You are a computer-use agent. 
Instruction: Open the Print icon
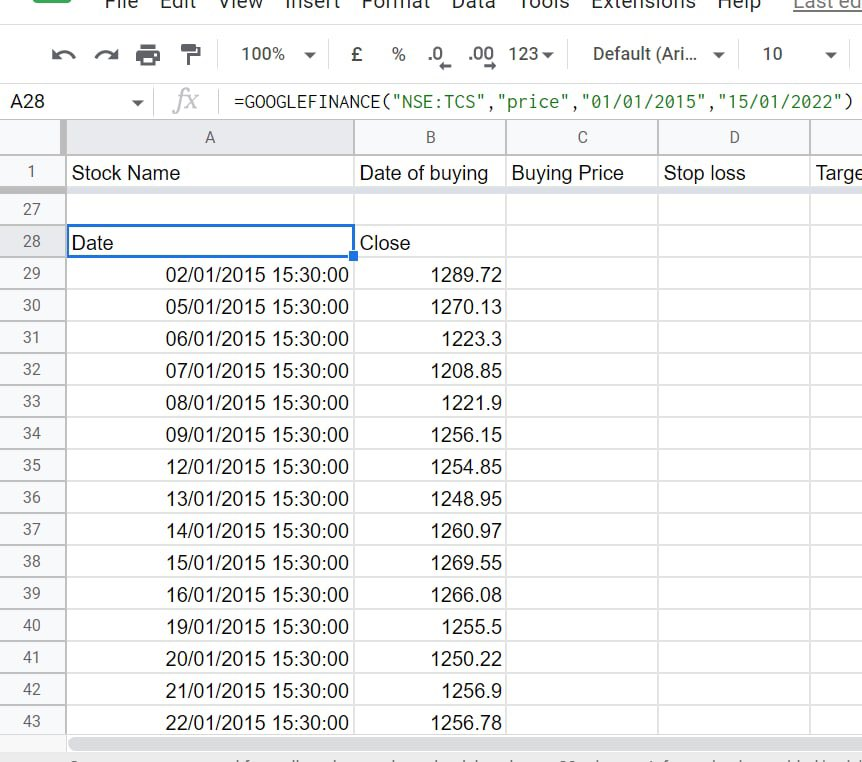click(148, 54)
